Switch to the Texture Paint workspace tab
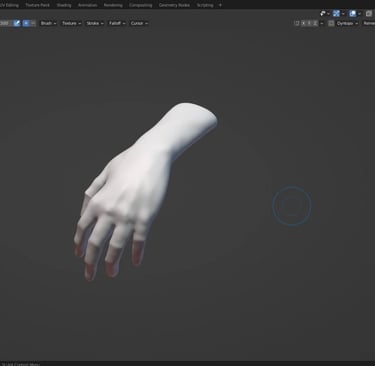The height and width of the screenshot is (366, 375). pyautogui.click(x=37, y=5)
